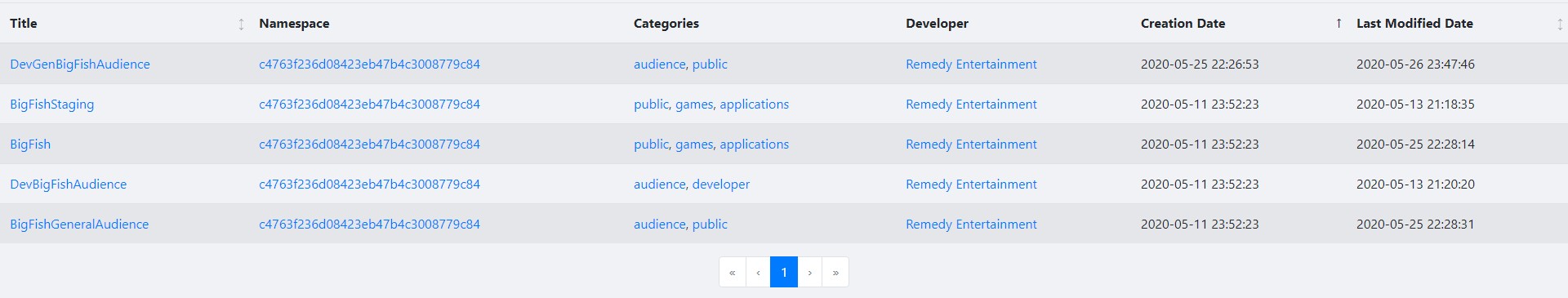This screenshot has height=298, width=1568.
Task: Click audience category in DevBigFishAudience row
Action: point(660,184)
